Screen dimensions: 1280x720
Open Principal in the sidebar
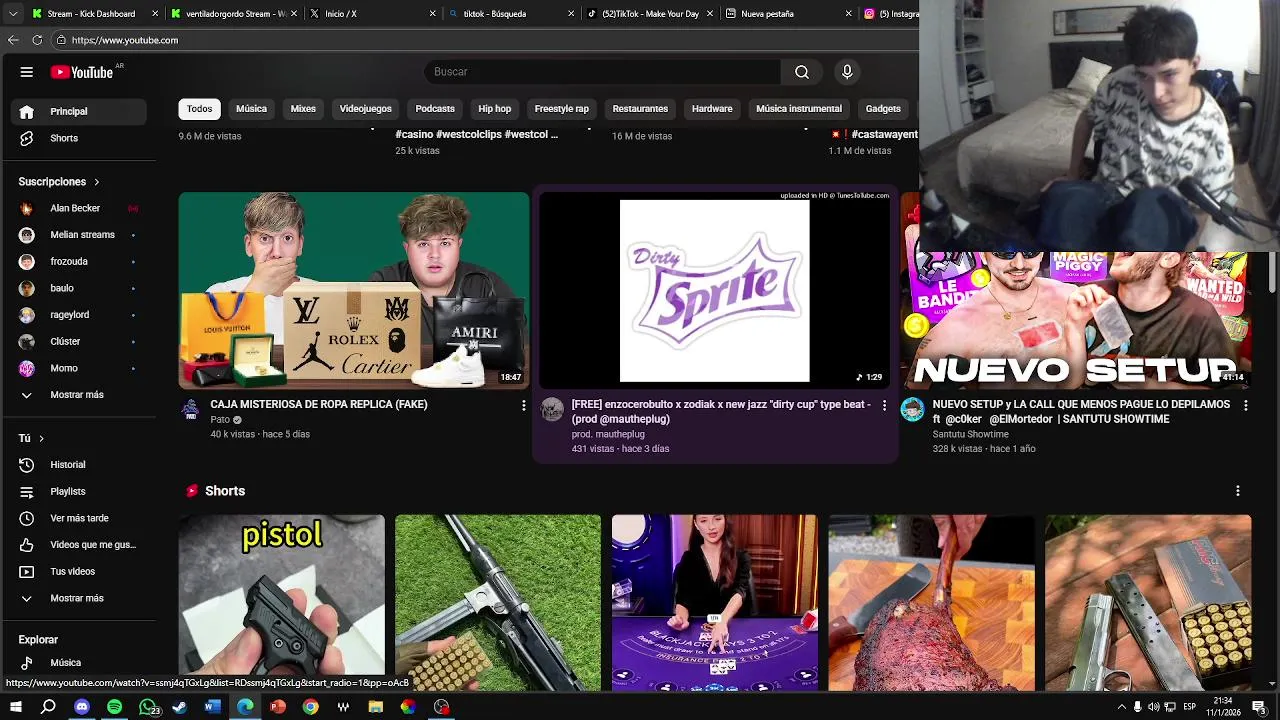(x=78, y=111)
